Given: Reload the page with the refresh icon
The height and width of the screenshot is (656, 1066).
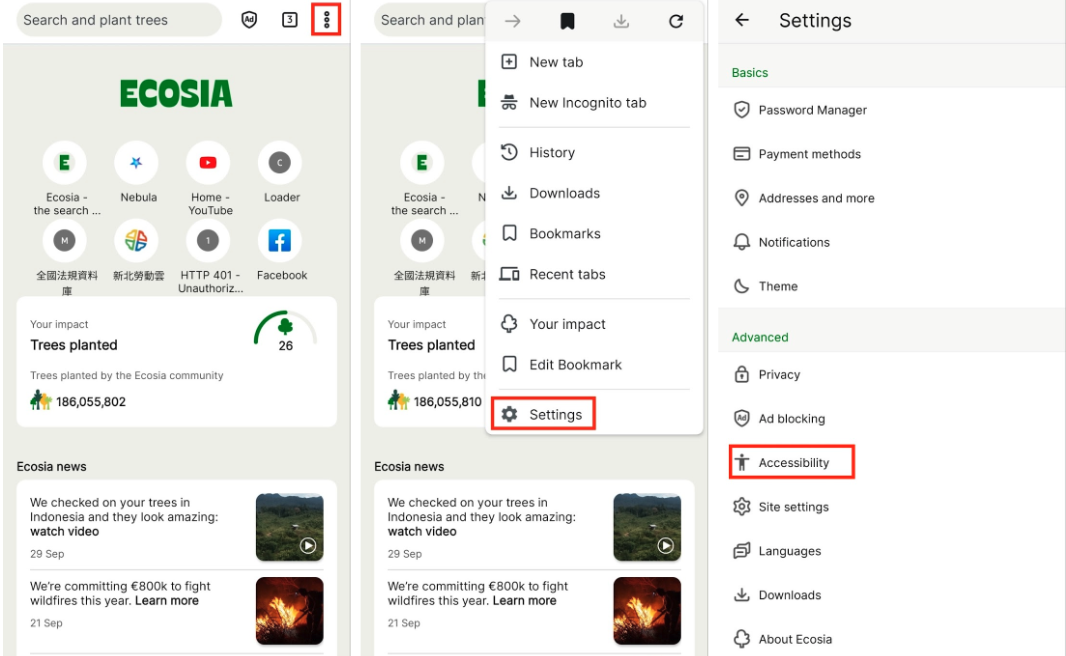Looking at the screenshot, I should 676,21.
